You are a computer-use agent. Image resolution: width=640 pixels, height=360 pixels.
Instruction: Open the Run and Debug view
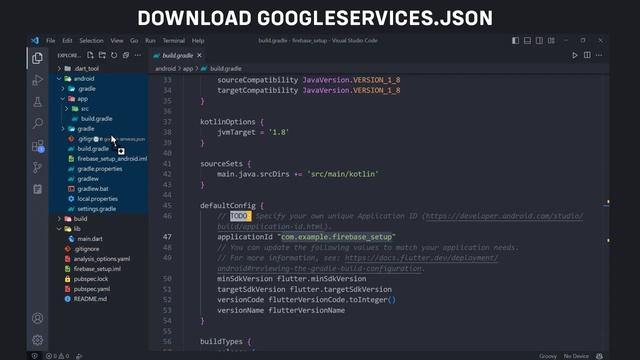point(37,80)
